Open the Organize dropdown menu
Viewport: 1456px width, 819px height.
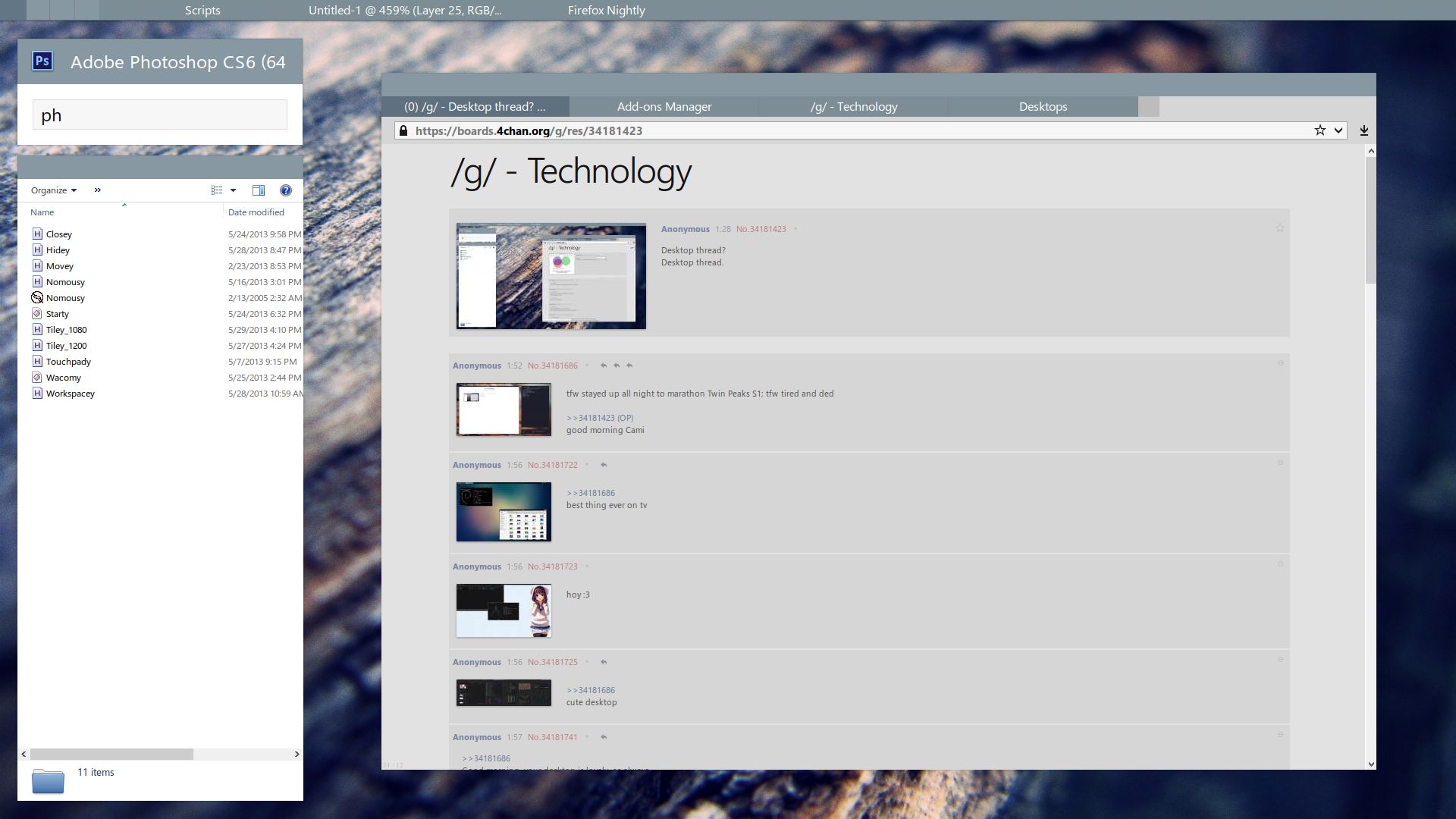click(53, 190)
